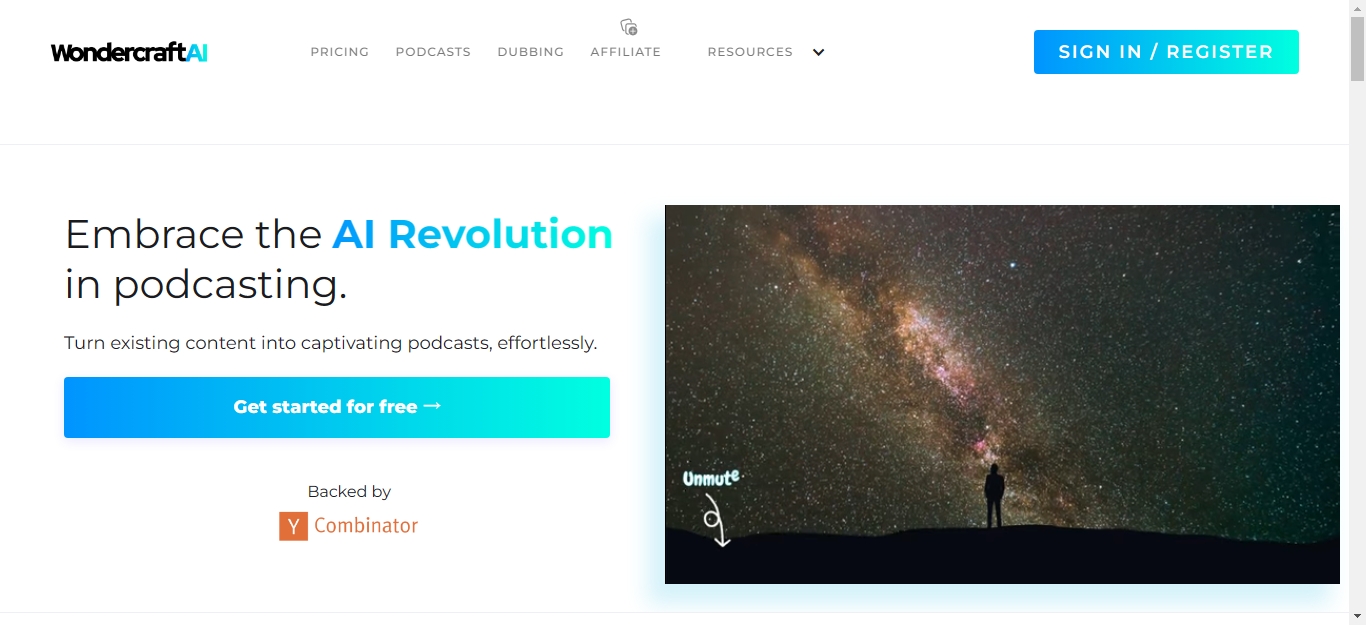Click Get started for free button
Screen dimensions: 1366x625
pos(337,407)
